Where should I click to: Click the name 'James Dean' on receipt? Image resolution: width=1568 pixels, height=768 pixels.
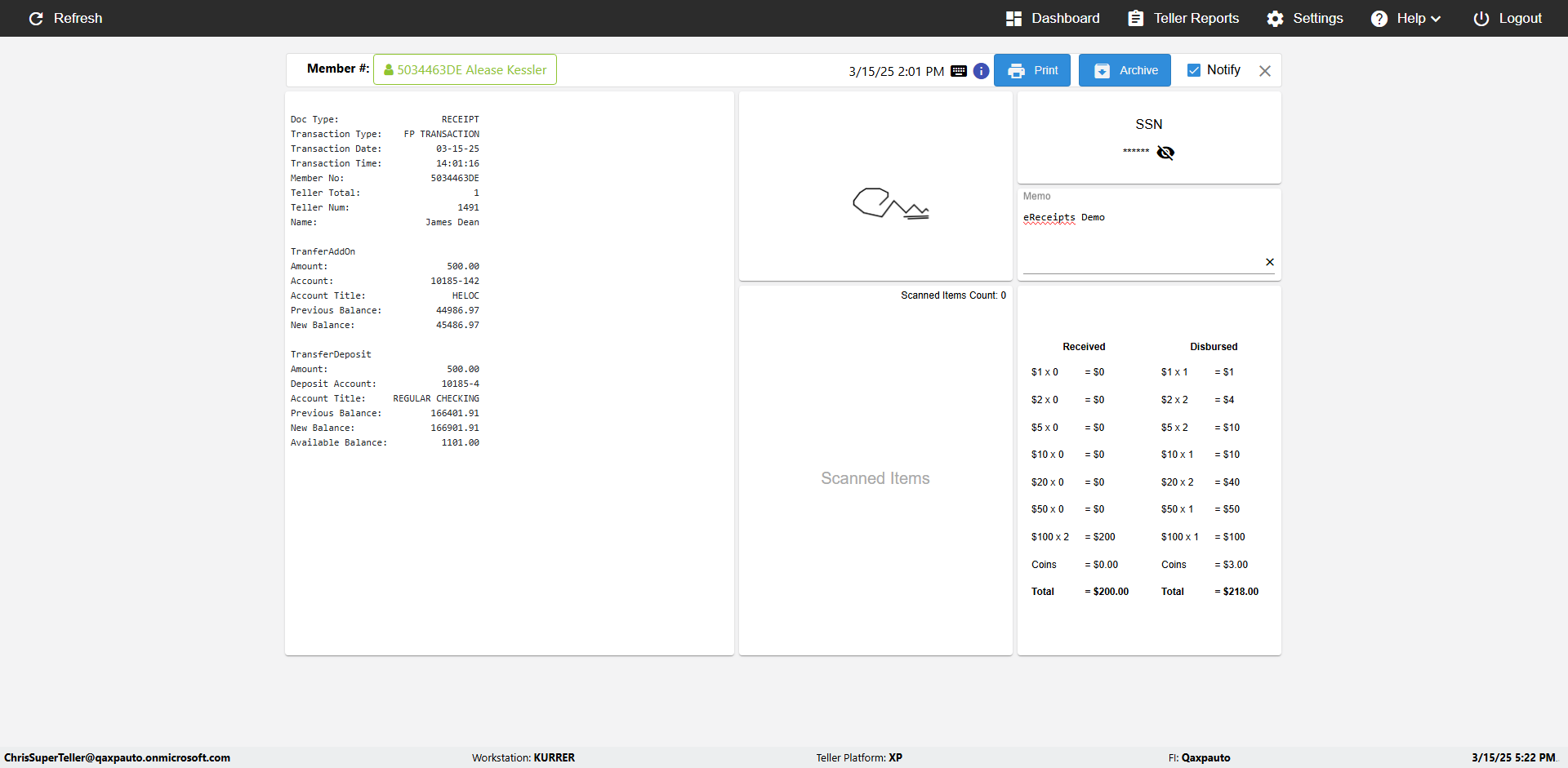[452, 222]
